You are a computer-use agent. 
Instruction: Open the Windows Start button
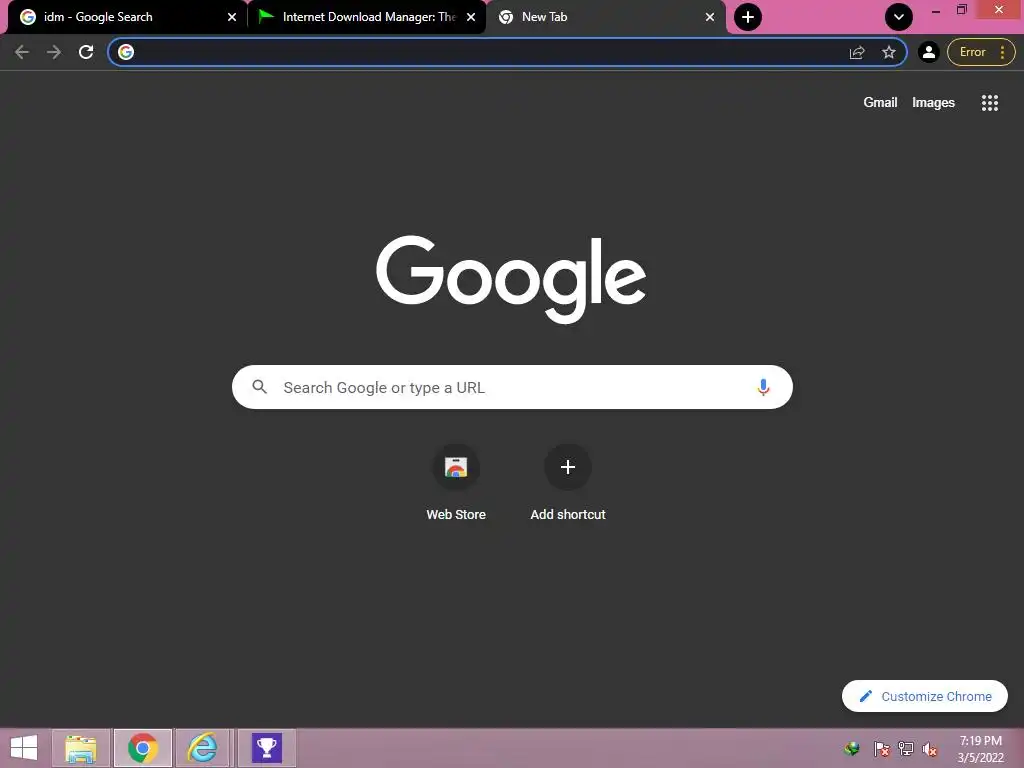24,748
